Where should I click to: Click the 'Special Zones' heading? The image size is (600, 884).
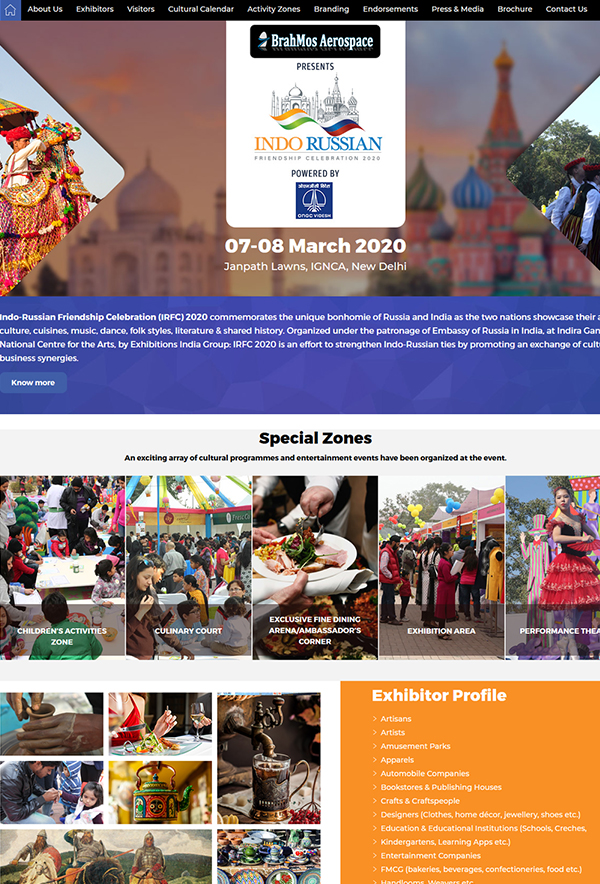click(315, 438)
